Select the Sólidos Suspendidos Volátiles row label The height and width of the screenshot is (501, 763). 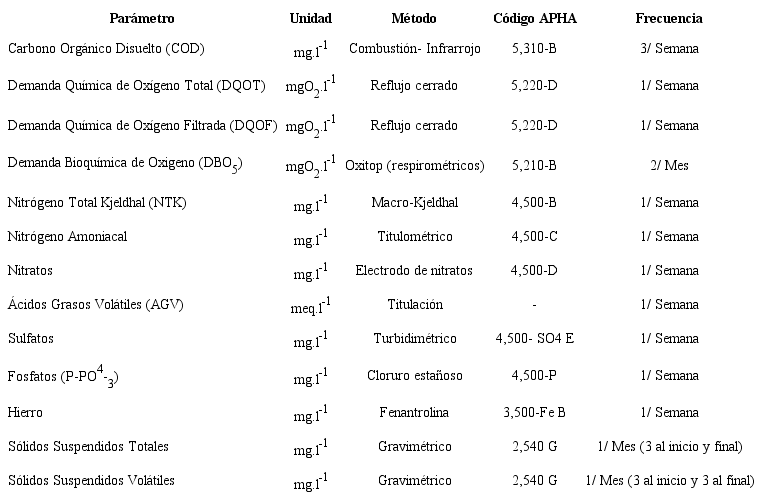[91, 480]
